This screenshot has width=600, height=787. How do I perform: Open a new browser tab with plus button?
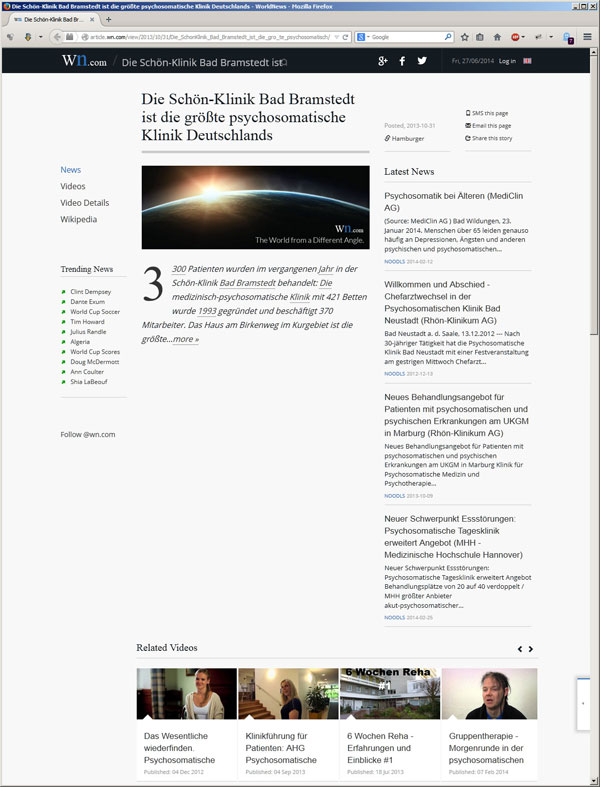pyautogui.click(x=108, y=20)
